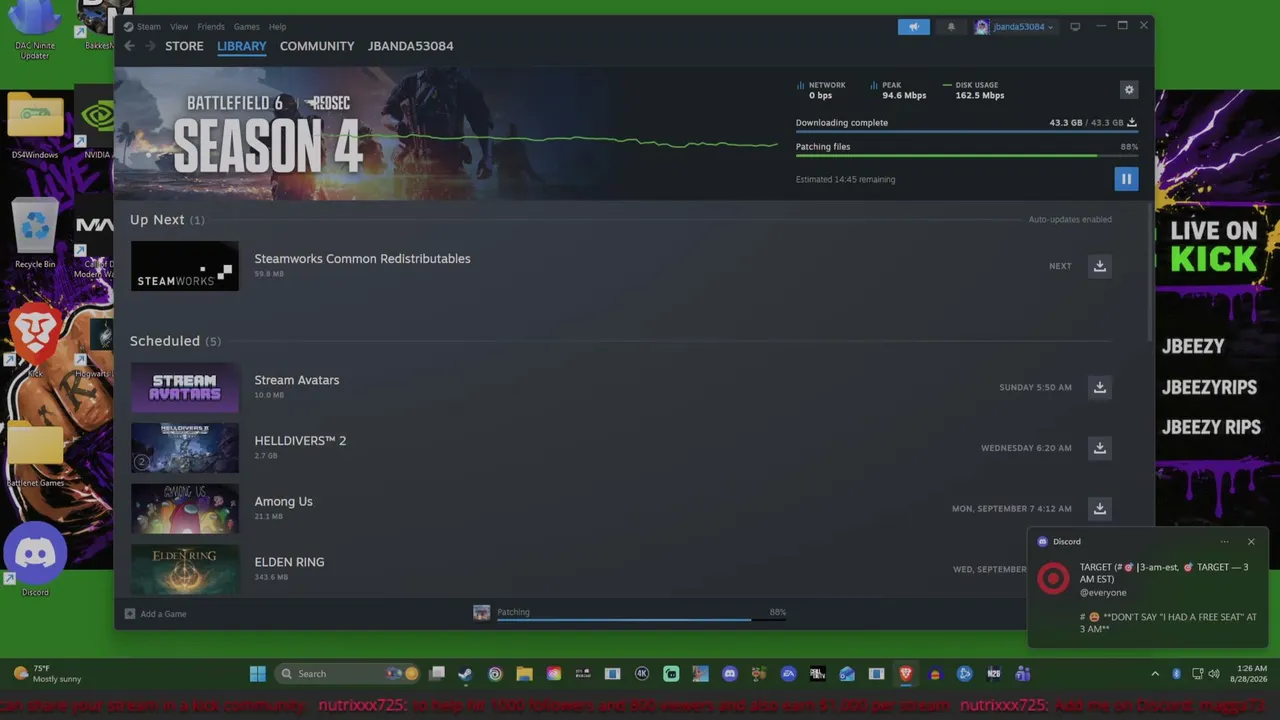
Task: Switch to the LIBRARY tab
Action: [x=242, y=46]
